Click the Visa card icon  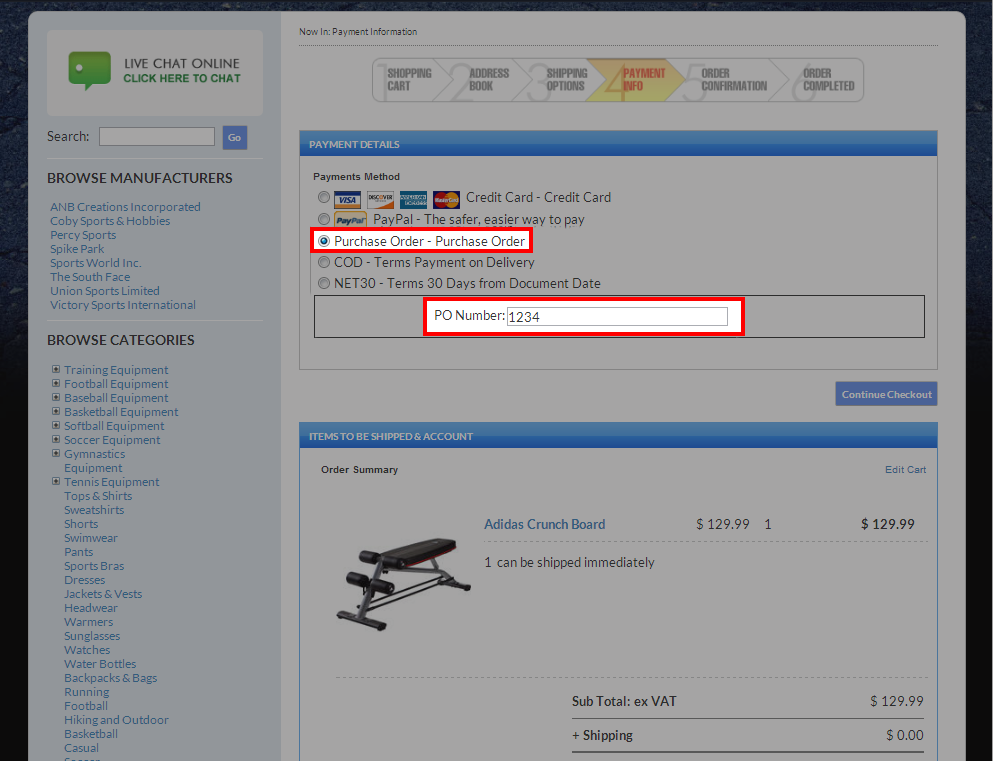(347, 199)
